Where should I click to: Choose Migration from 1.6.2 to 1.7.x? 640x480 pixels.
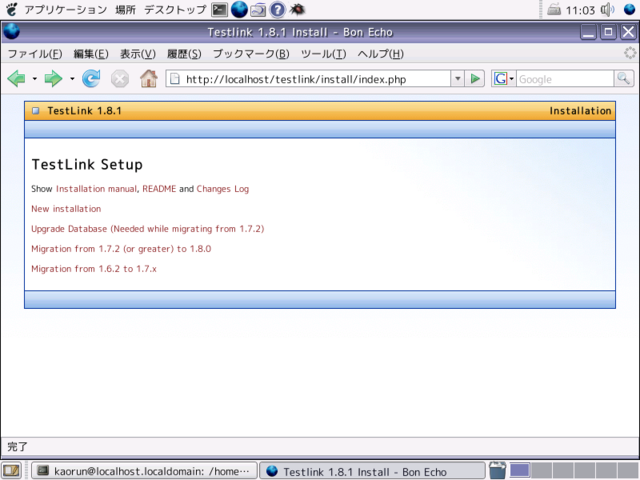click(x=94, y=269)
